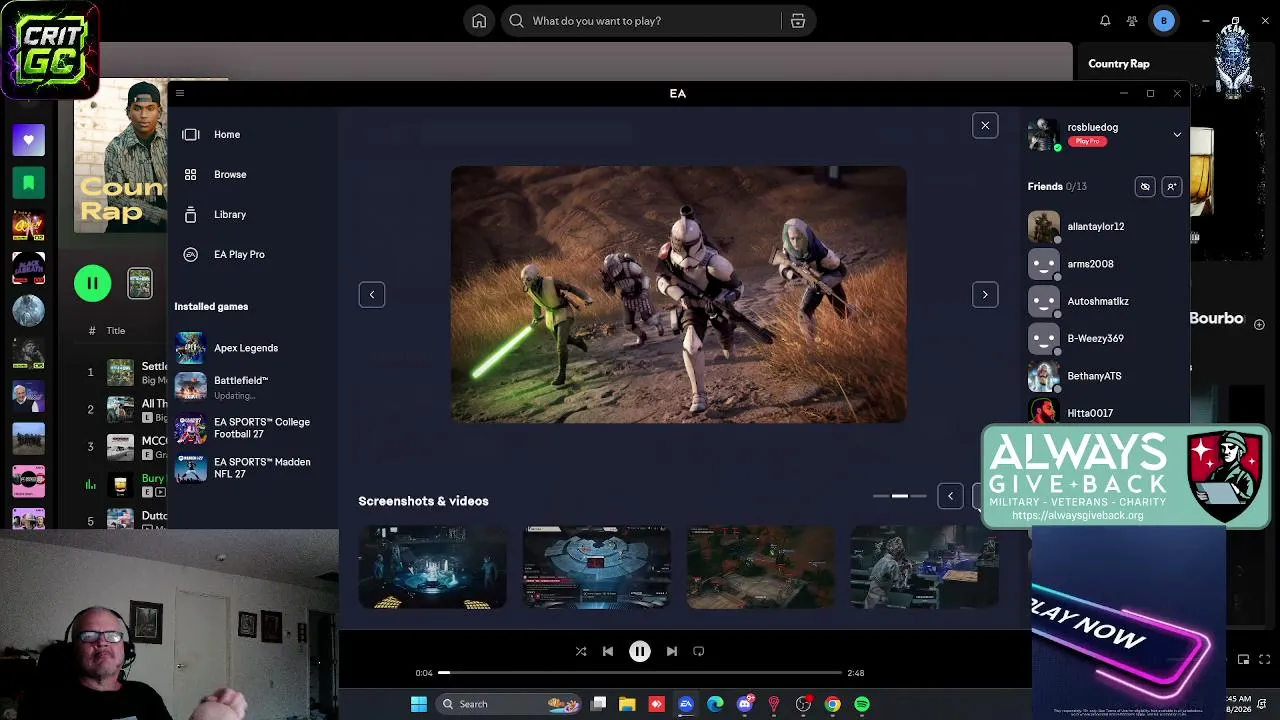Select friend BethanyATS

(1095, 376)
